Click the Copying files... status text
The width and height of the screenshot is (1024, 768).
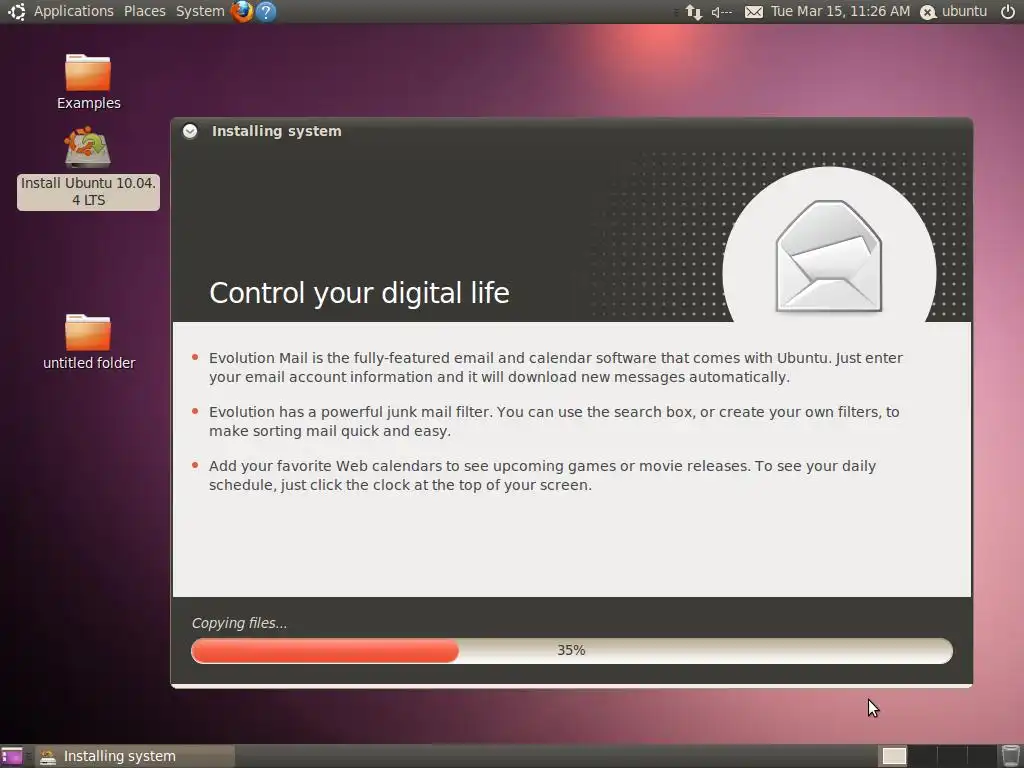tap(239, 623)
